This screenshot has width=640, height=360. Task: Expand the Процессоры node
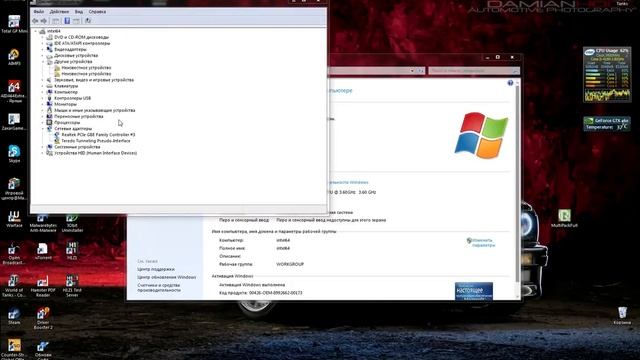coord(43,122)
